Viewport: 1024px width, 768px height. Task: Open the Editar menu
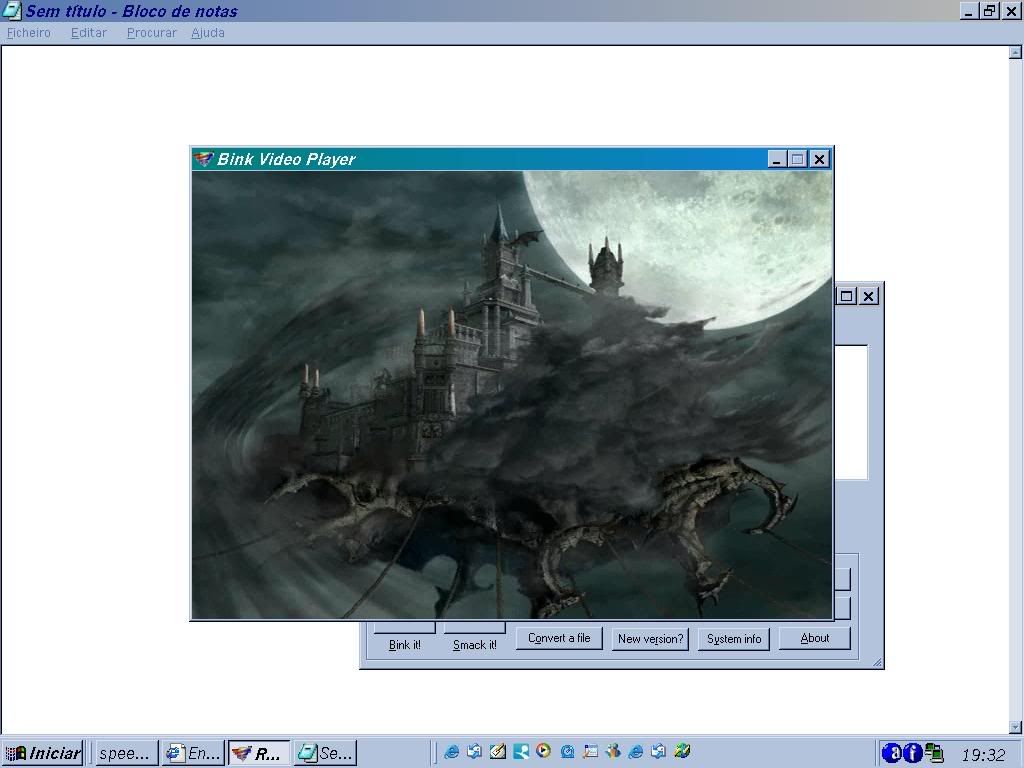pos(89,33)
